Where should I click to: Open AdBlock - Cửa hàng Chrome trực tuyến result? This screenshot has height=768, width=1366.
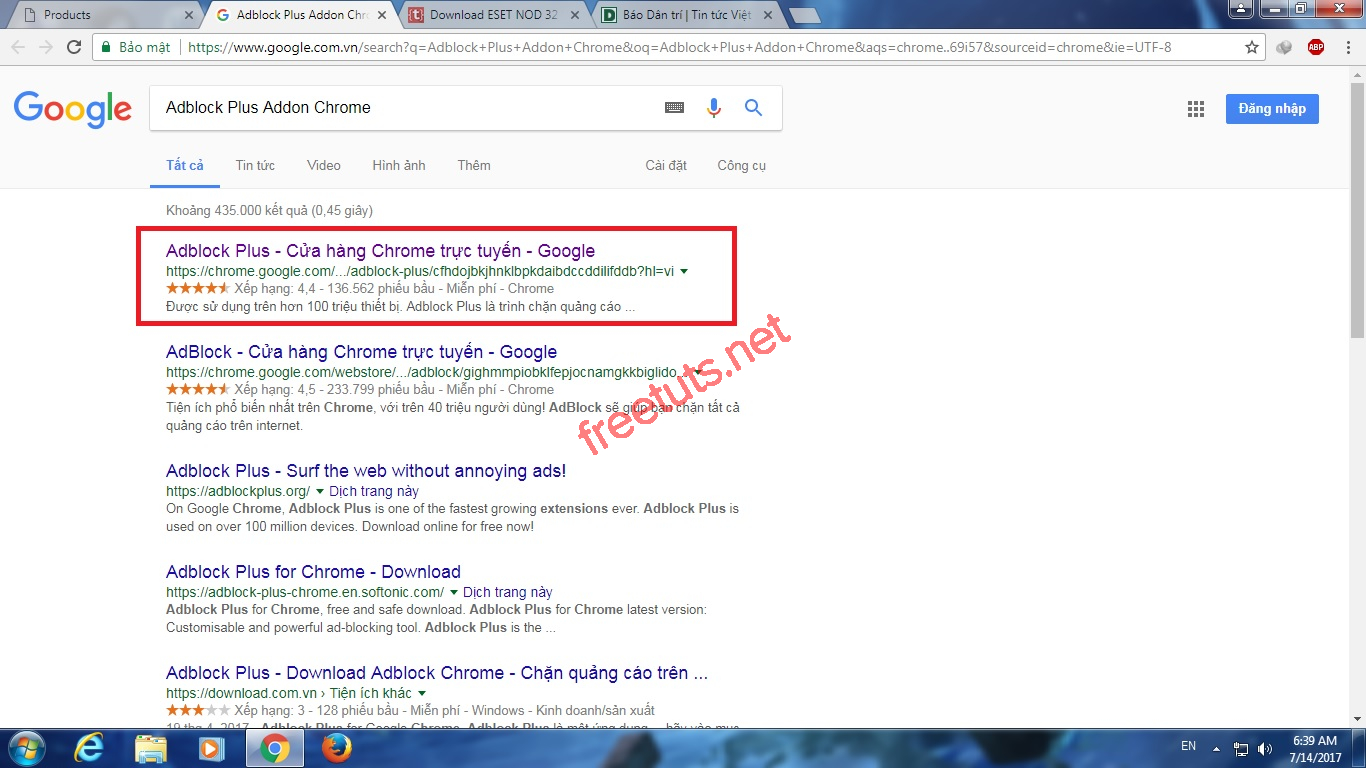click(361, 352)
